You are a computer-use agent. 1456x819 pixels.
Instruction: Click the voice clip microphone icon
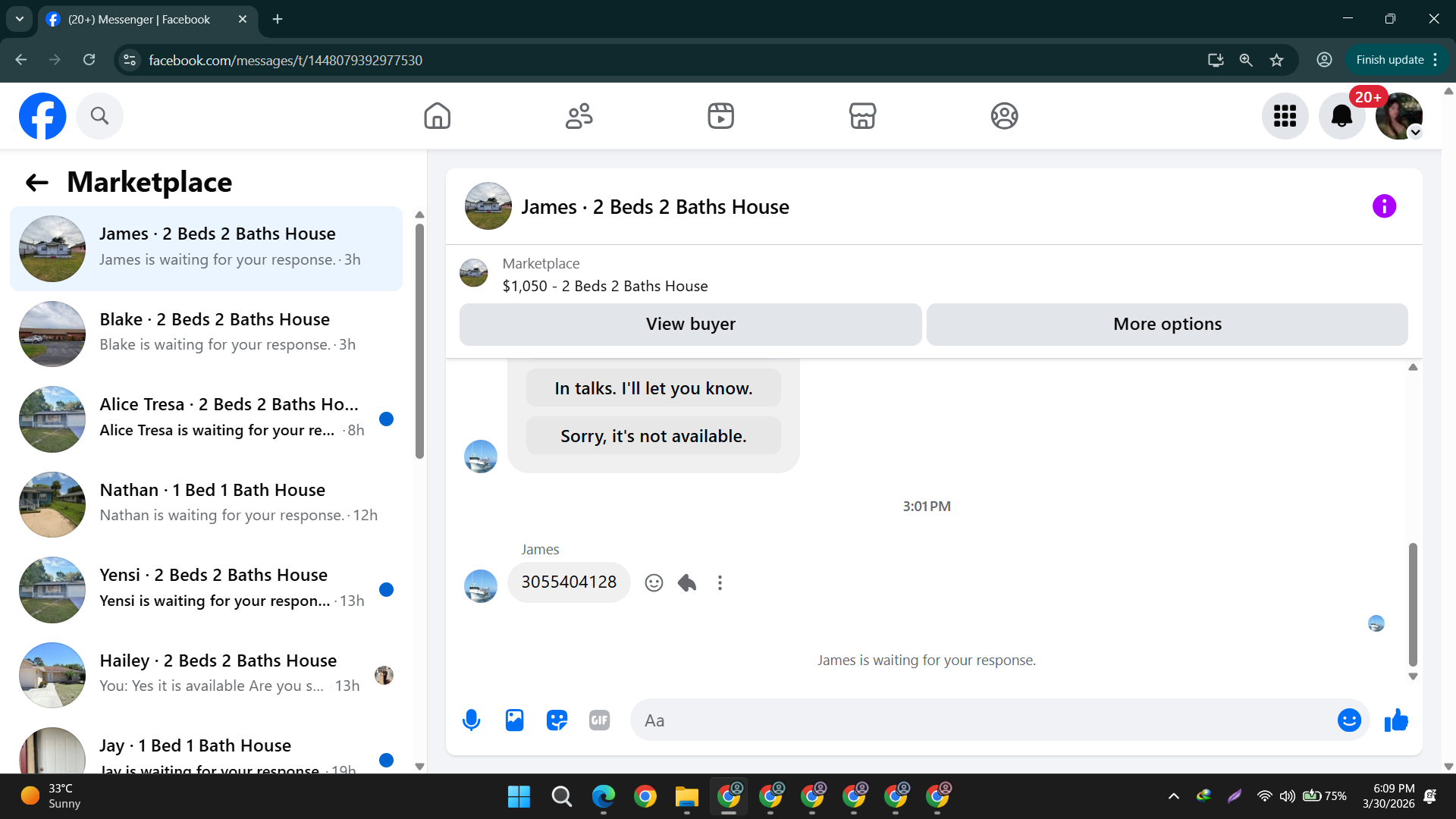pos(471,720)
